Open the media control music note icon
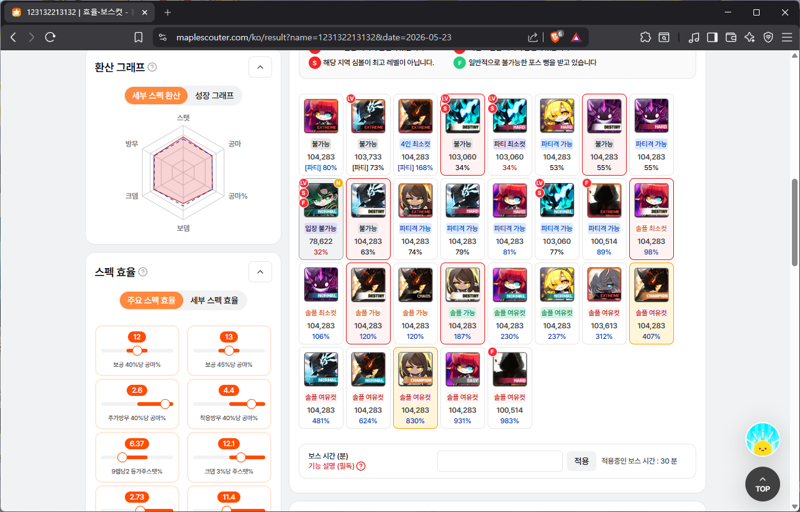This screenshot has height=512, width=800. pyautogui.click(x=694, y=37)
